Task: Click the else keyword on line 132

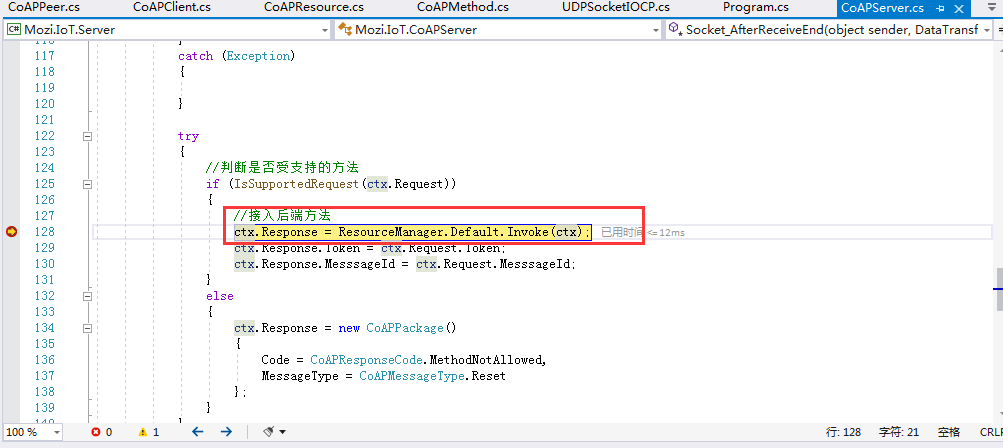Action: [219, 296]
